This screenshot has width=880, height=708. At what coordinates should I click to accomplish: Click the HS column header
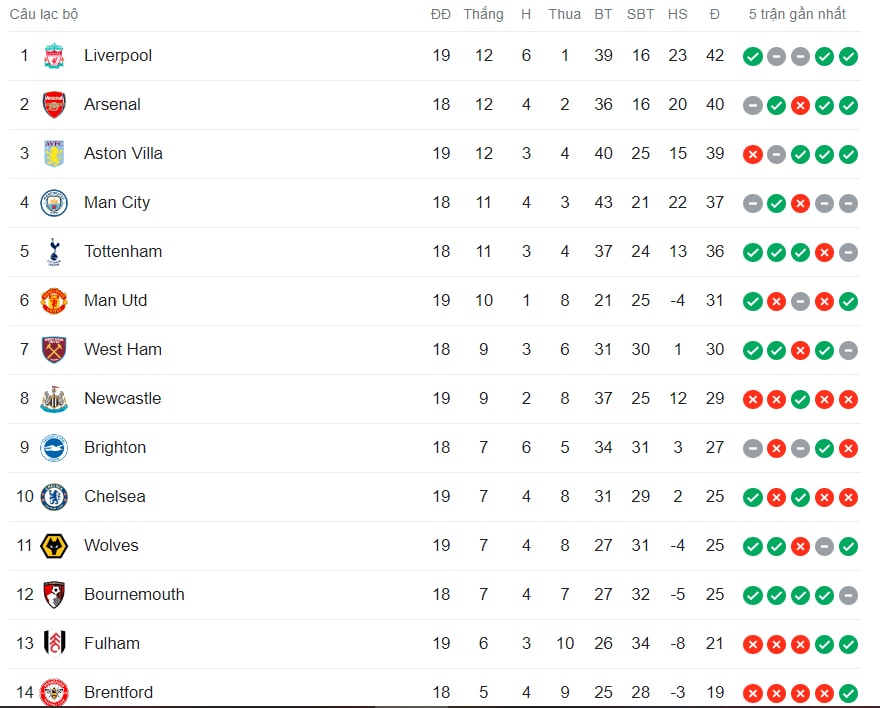(677, 14)
